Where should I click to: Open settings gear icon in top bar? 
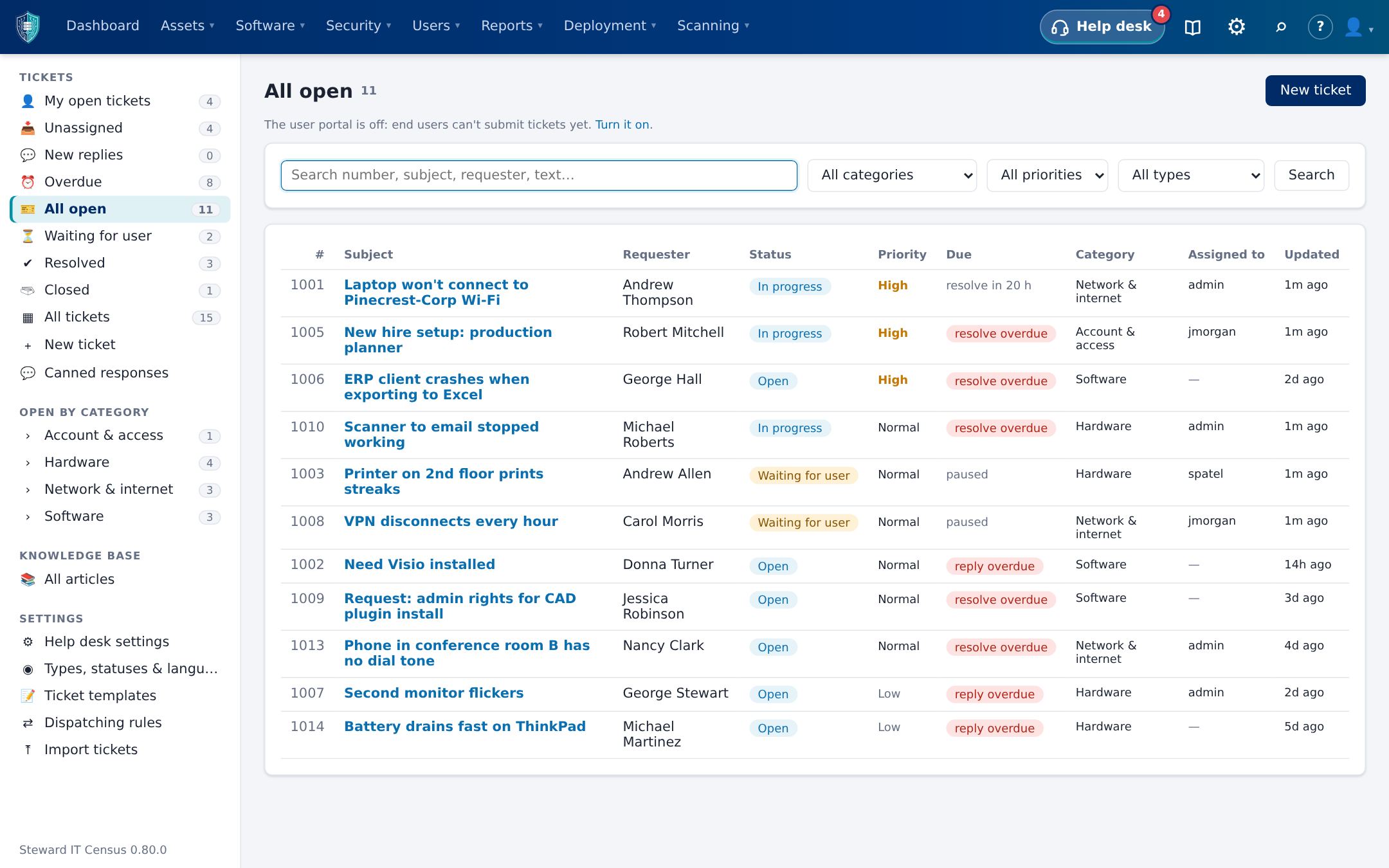[x=1236, y=27]
